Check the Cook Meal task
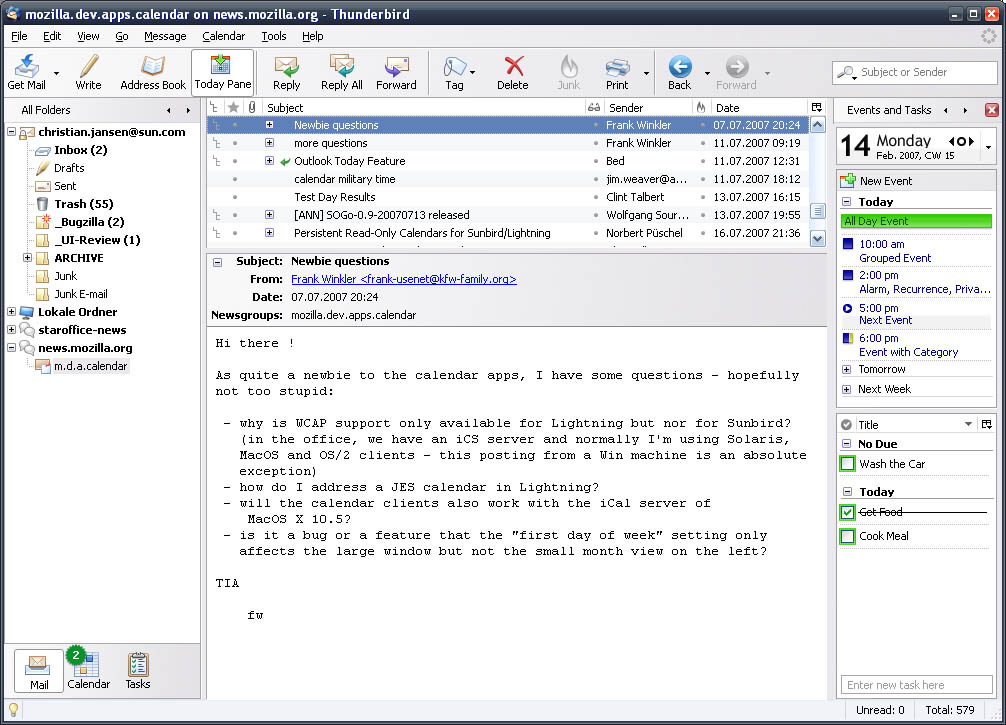Image resolution: width=1006 pixels, height=725 pixels. [848, 536]
